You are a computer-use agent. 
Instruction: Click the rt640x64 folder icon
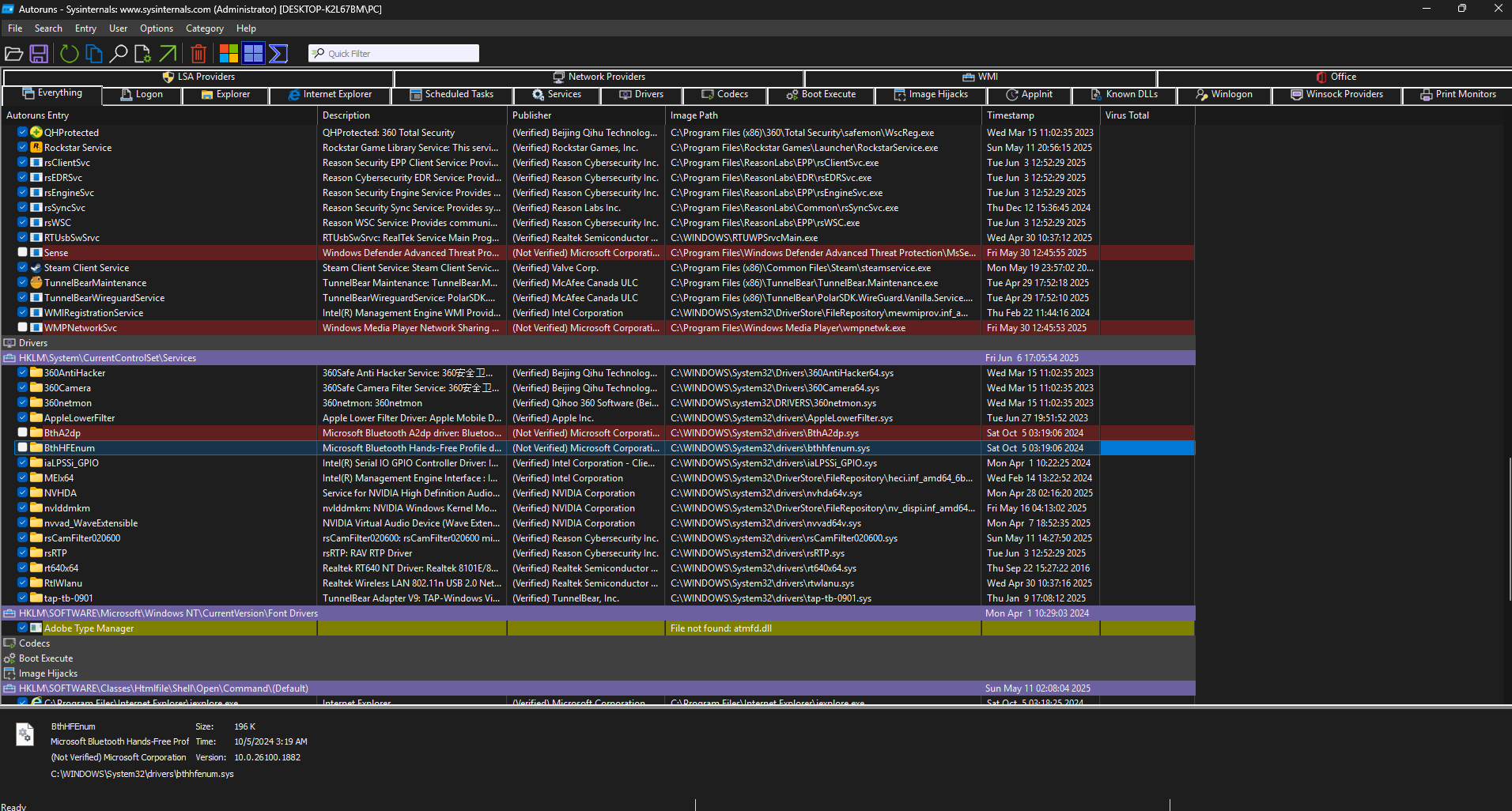[x=36, y=568]
